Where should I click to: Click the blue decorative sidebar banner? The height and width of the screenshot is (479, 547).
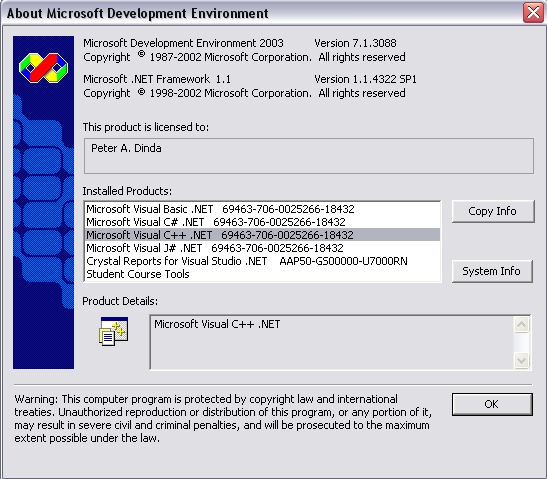pos(43,202)
